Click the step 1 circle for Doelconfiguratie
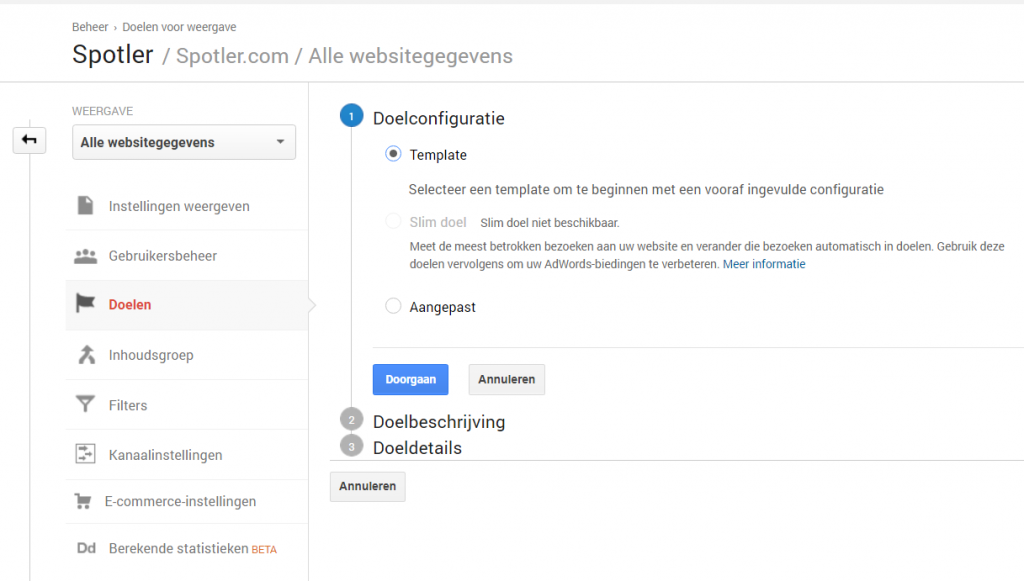1024x581 pixels. pyautogui.click(x=351, y=116)
